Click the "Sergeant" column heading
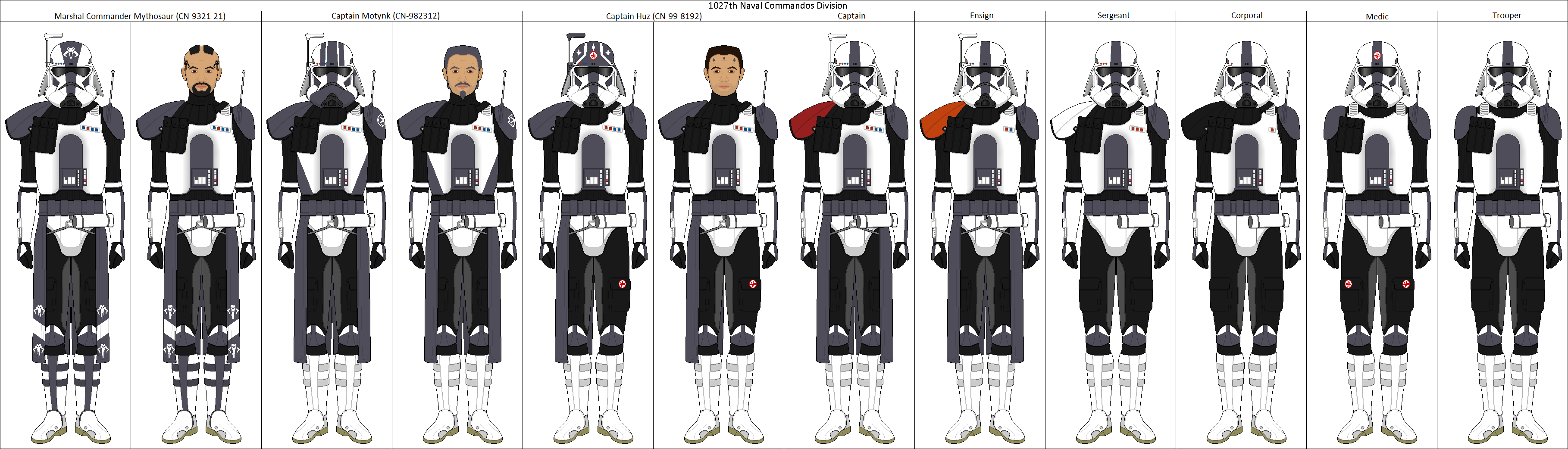Image resolution: width=1568 pixels, height=449 pixels. (1113, 16)
